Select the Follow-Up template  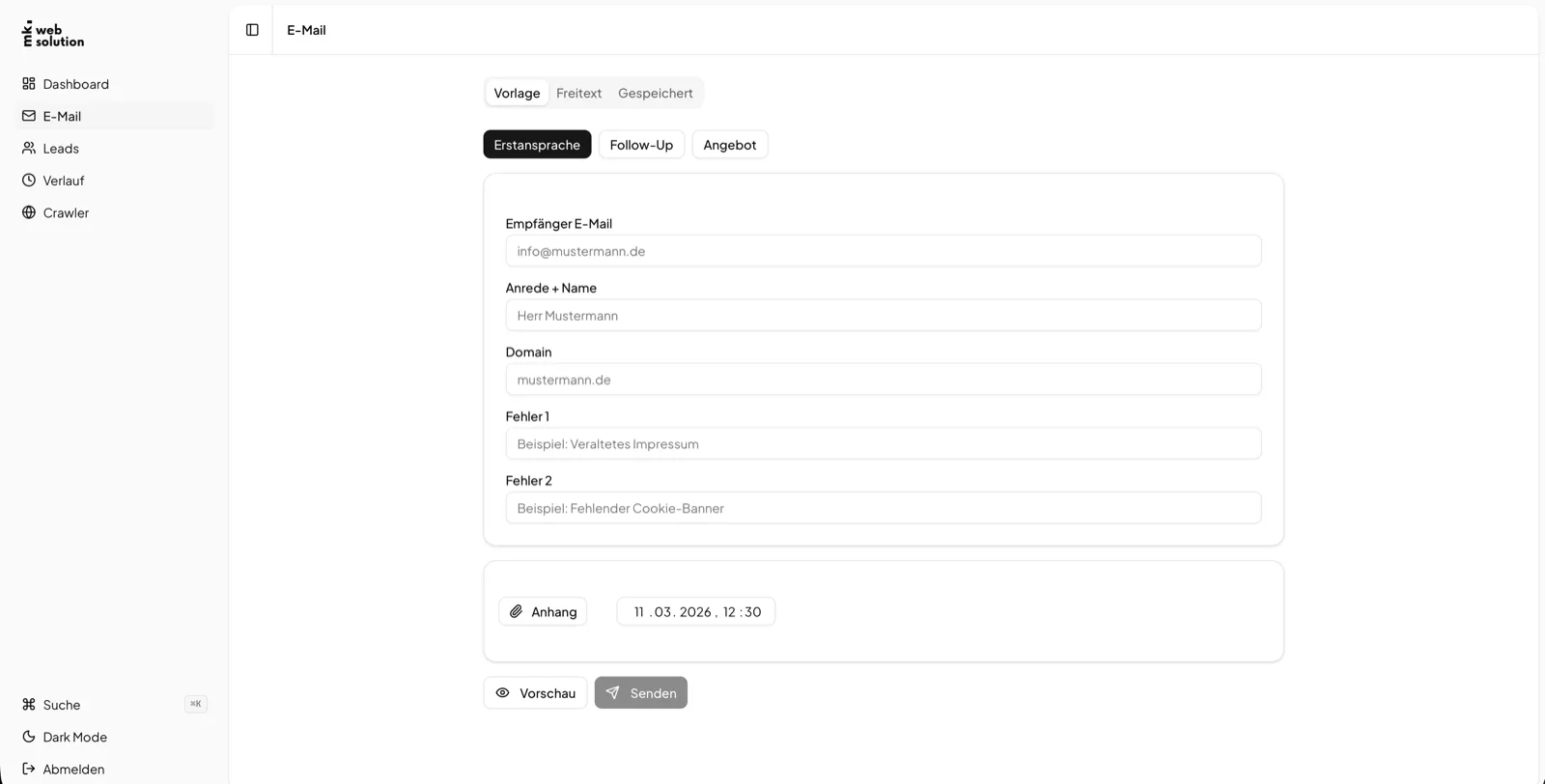641,145
